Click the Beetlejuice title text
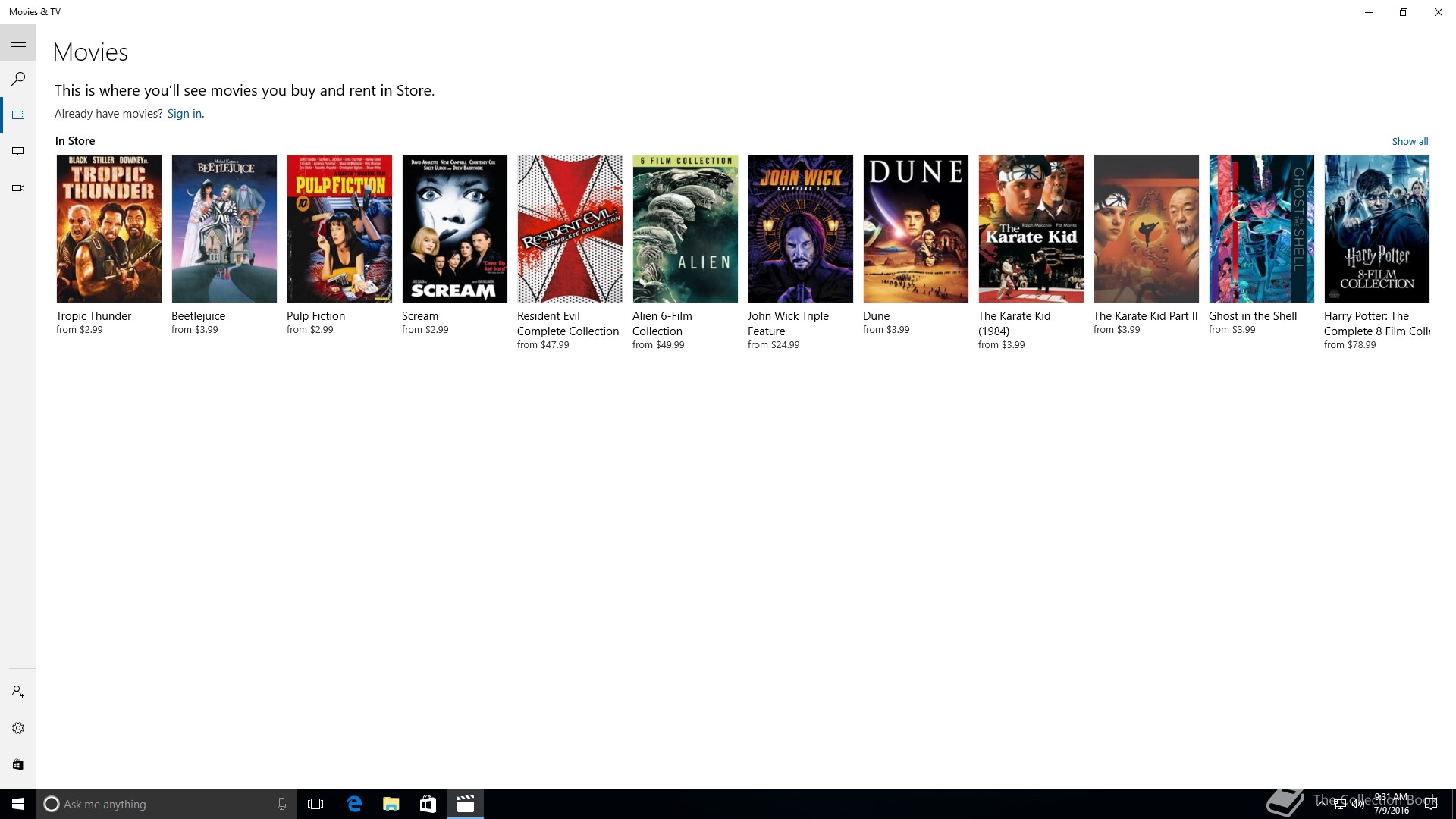Screen dimensions: 1456x819 198,316
